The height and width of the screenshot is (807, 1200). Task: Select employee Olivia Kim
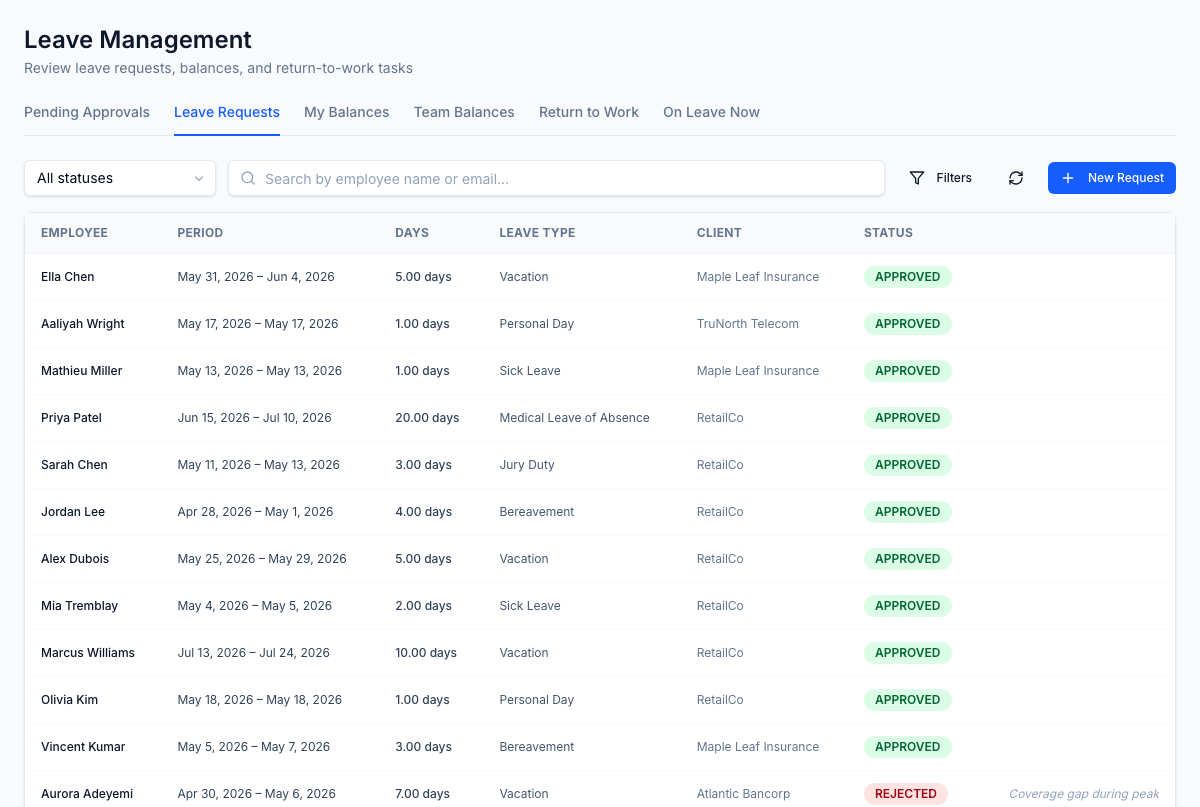point(69,700)
